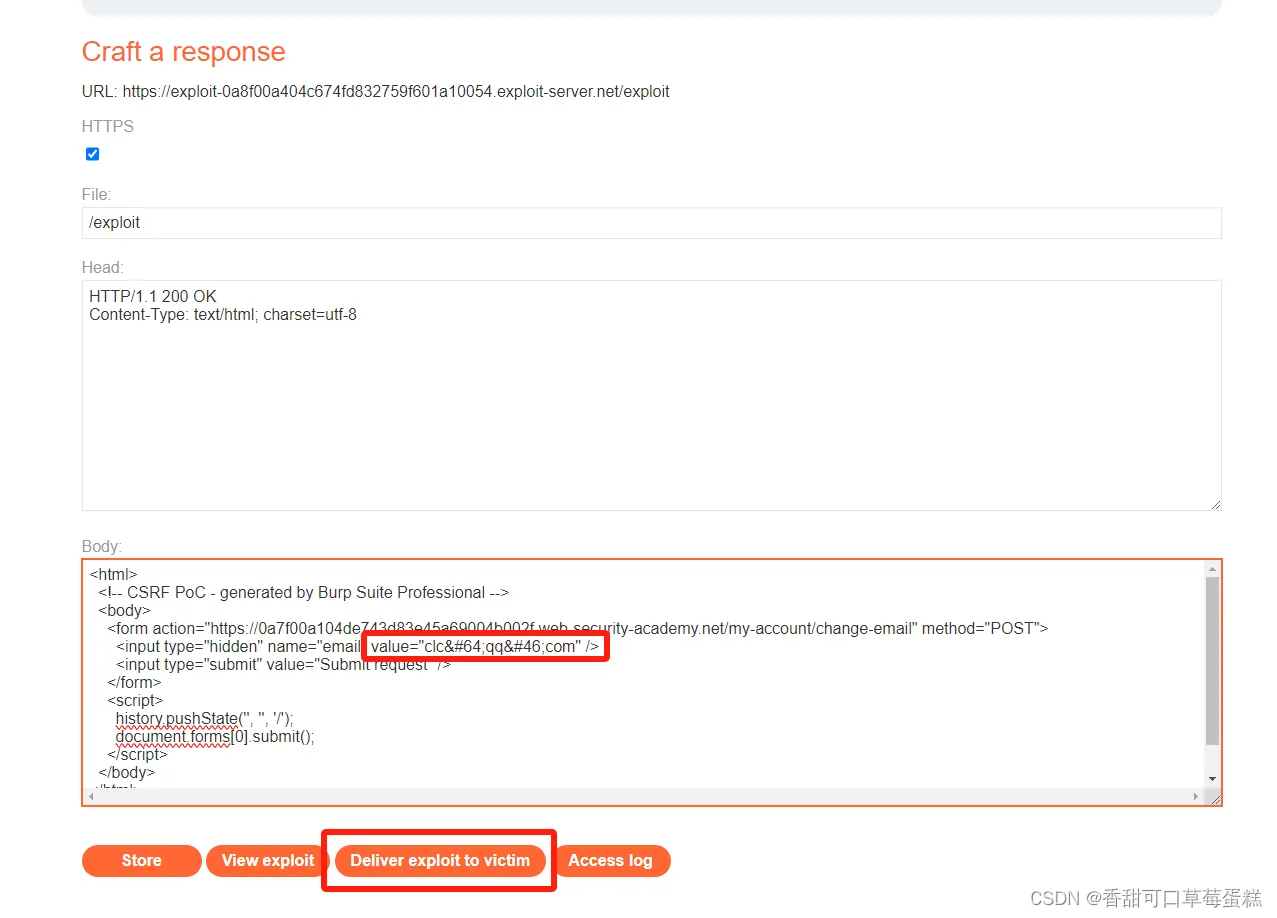Click the 'File:' label
Viewport: 1277px width, 918px height.
(x=97, y=194)
